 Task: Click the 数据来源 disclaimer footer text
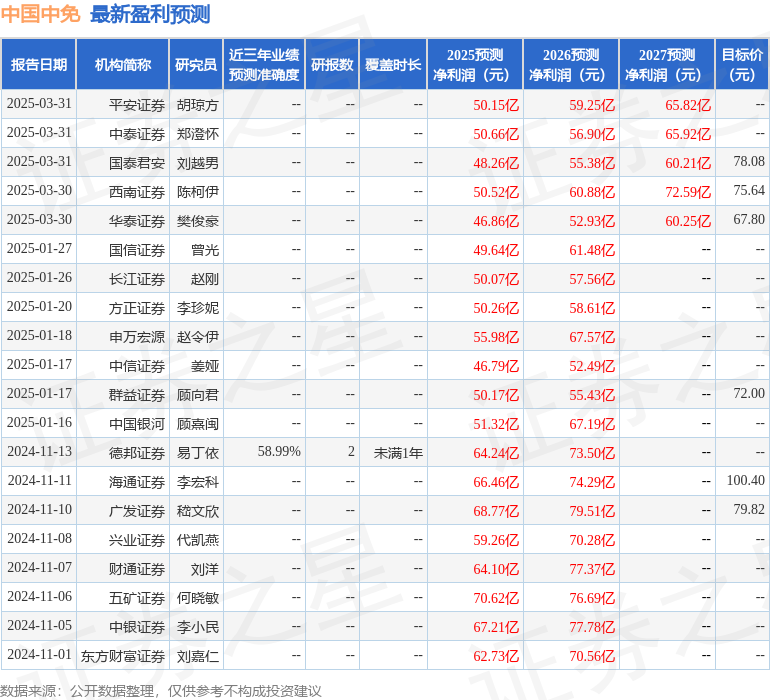tap(161, 690)
